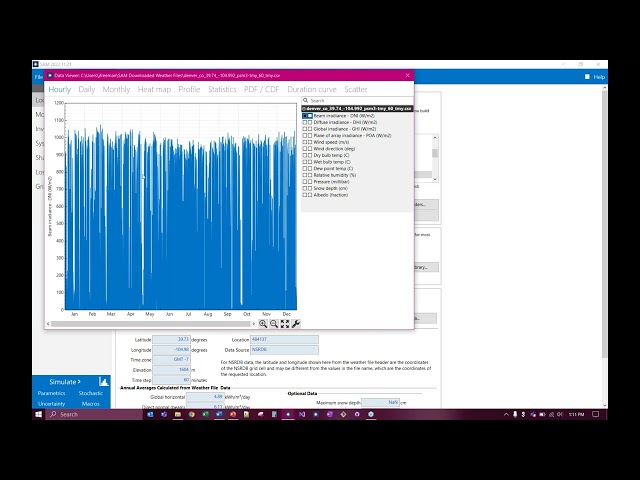Enable right-axis checkbox for Wind direction

click(310, 149)
